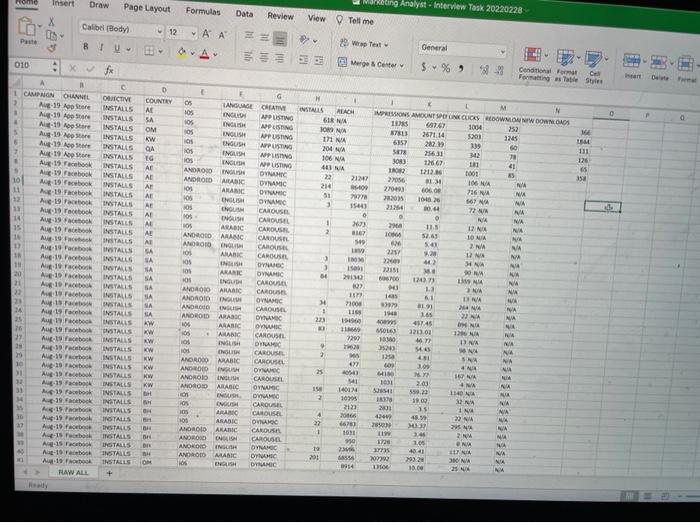Click the Paste clipboard icon
The height and width of the screenshot is (523, 700).
[x=26, y=26]
